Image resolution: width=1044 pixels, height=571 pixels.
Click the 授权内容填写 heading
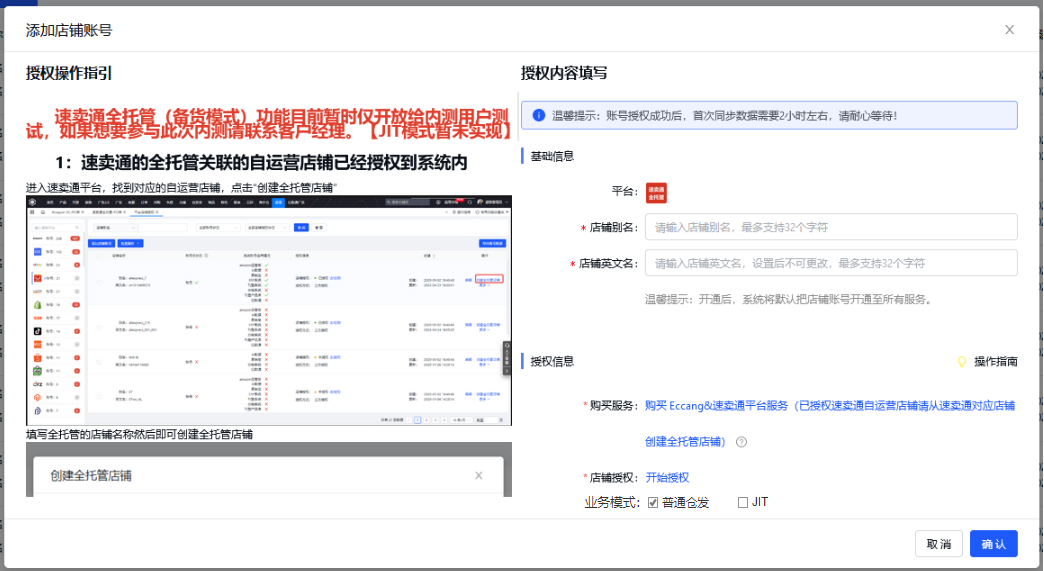(x=563, y=73)
